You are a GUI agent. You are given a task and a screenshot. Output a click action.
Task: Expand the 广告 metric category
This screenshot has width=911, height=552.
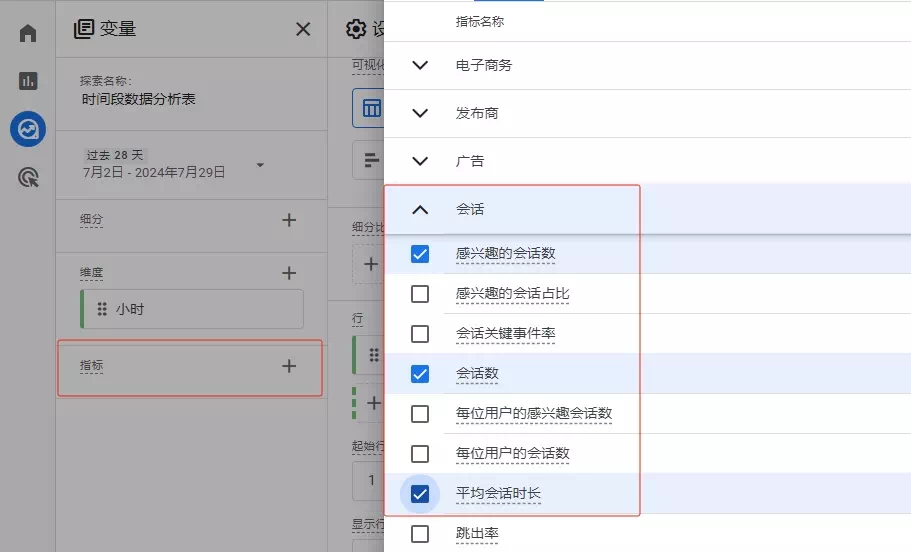[x=420, y=162]
